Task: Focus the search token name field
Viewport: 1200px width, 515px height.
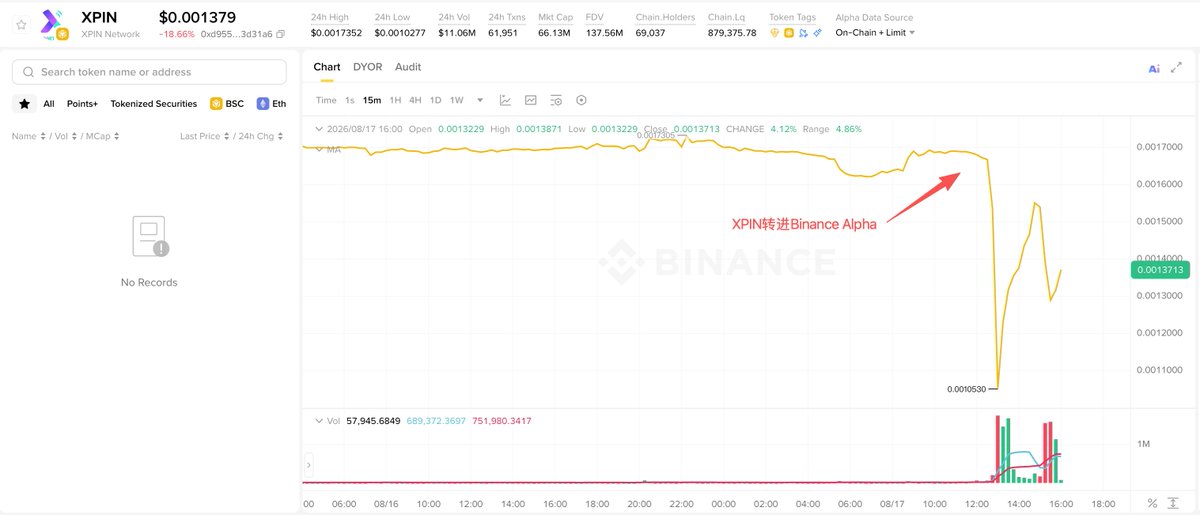Action: (150, 72)
